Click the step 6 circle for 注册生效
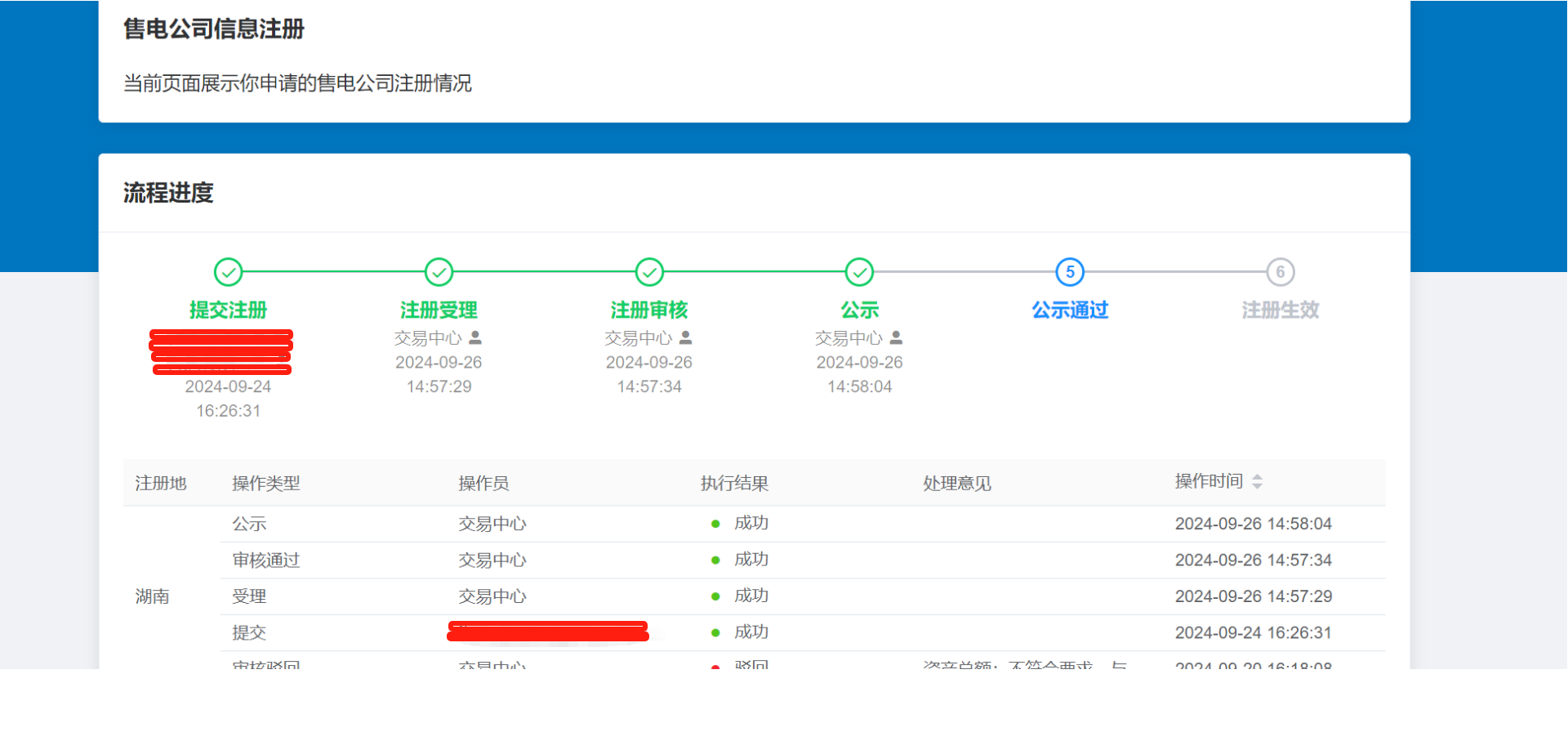 coord(1281,272)
